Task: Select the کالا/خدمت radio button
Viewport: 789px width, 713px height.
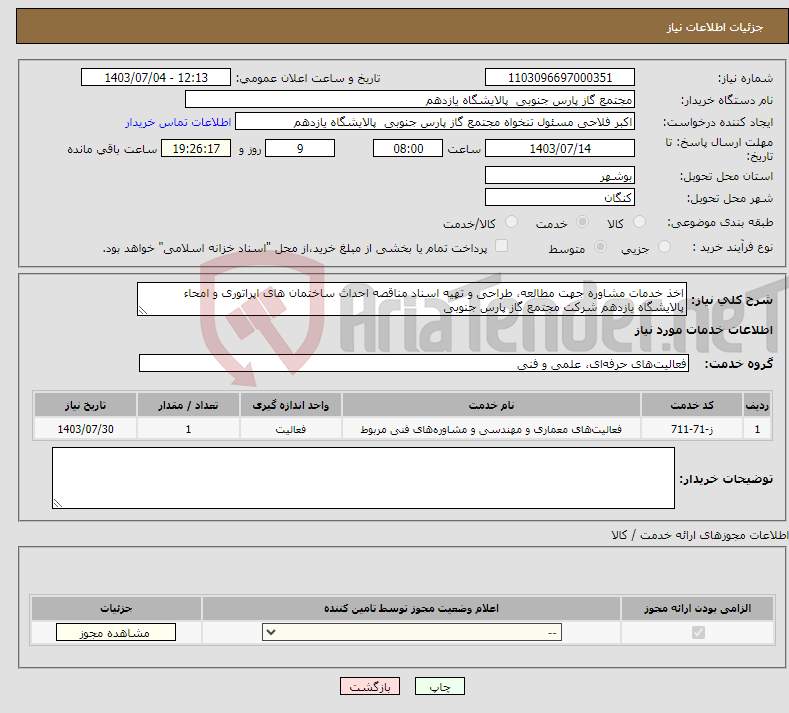Action: tap(511, 222)
